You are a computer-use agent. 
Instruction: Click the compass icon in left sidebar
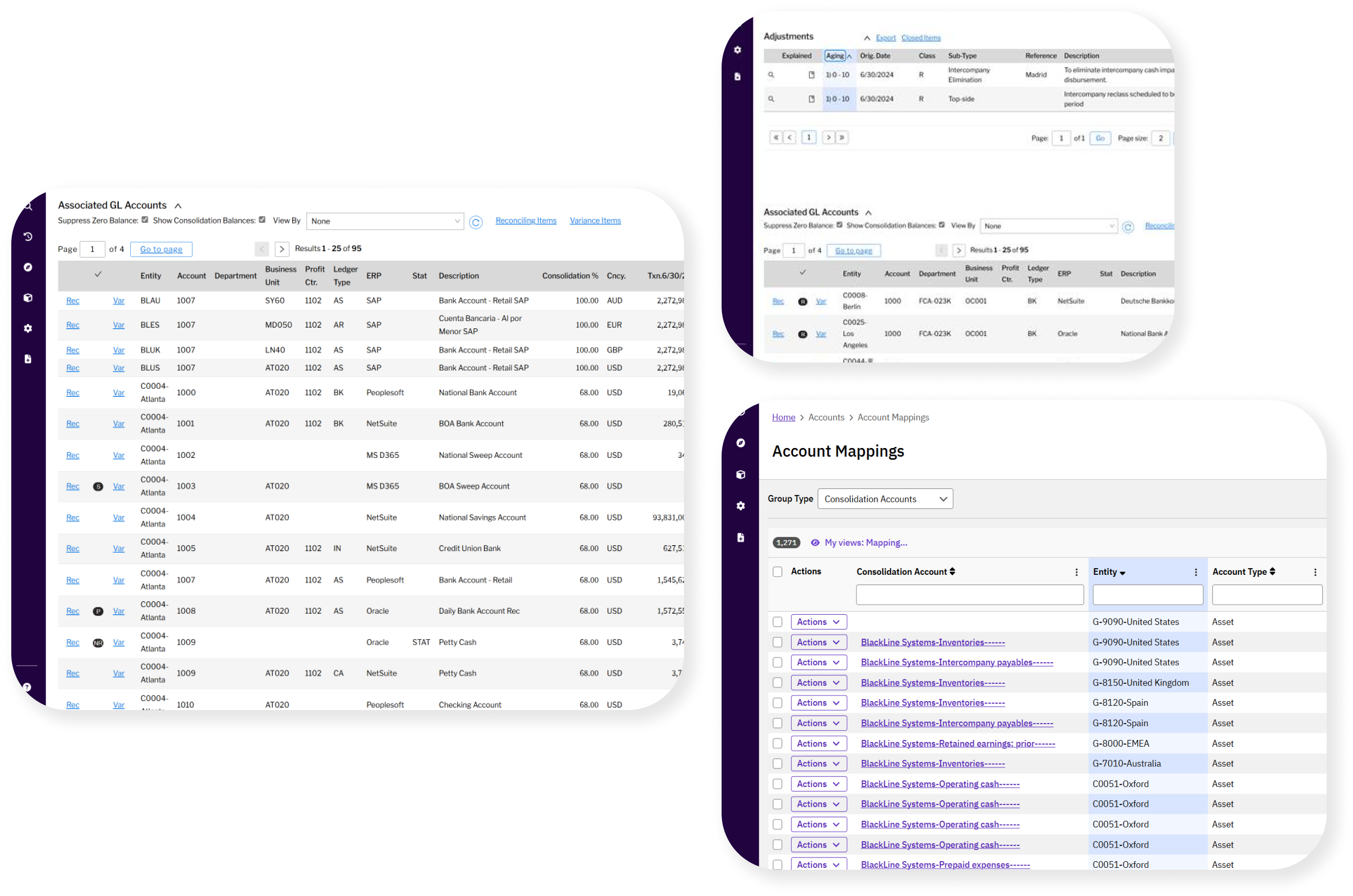[28, 267]
